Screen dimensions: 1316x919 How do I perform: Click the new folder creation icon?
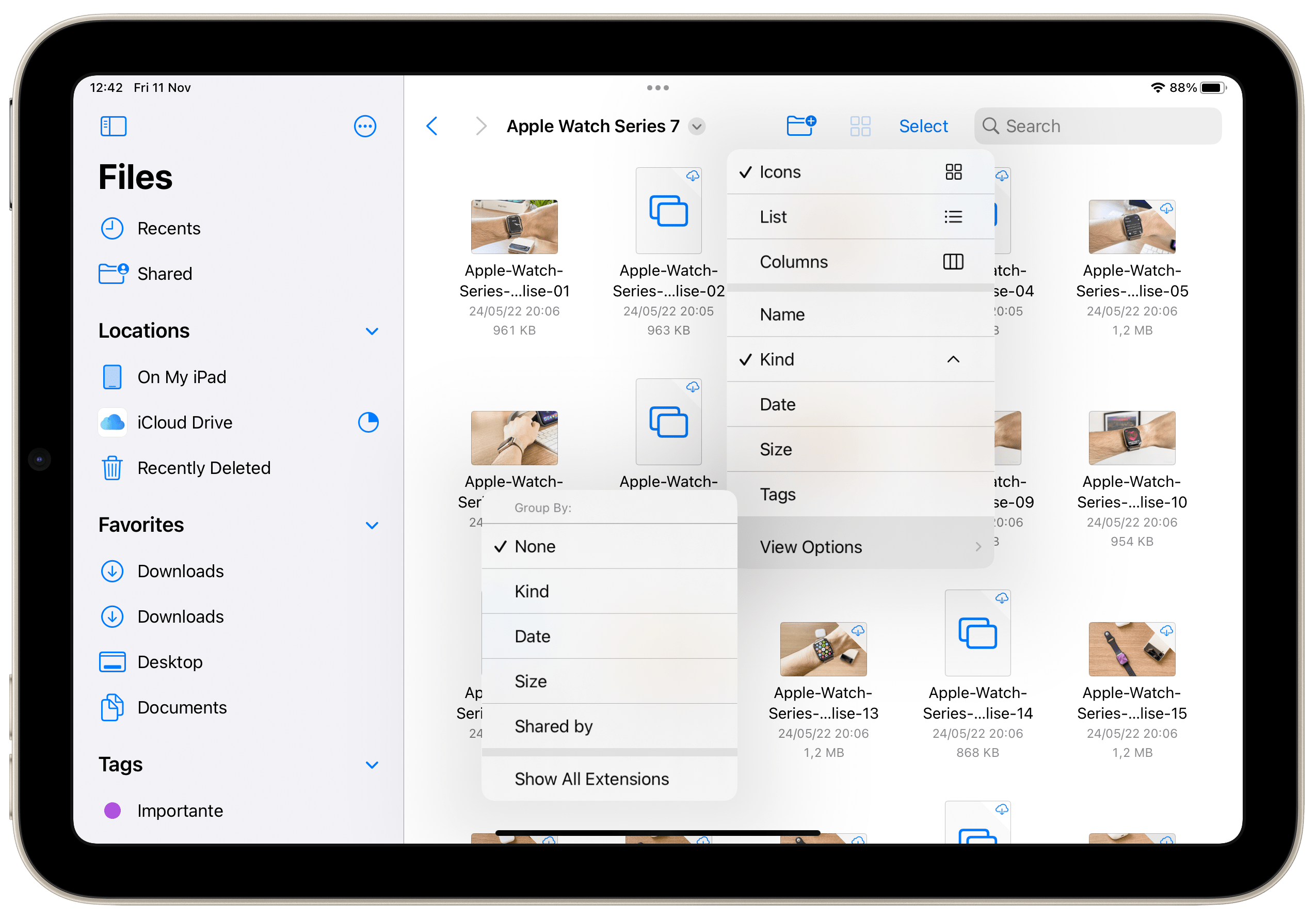(800, 126)
